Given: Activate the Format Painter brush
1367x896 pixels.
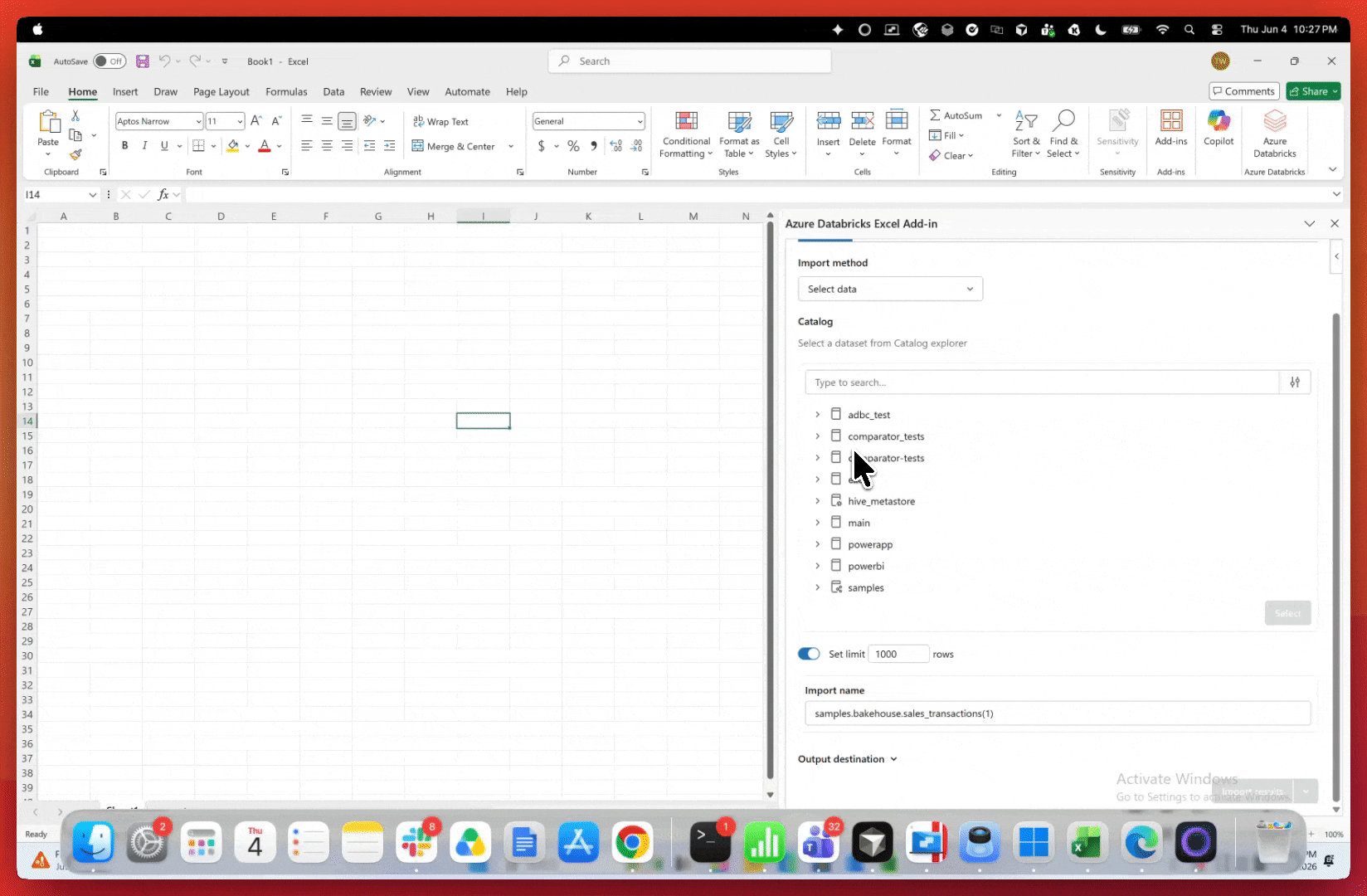Looking at the screenshot, I should click(75, 154).
